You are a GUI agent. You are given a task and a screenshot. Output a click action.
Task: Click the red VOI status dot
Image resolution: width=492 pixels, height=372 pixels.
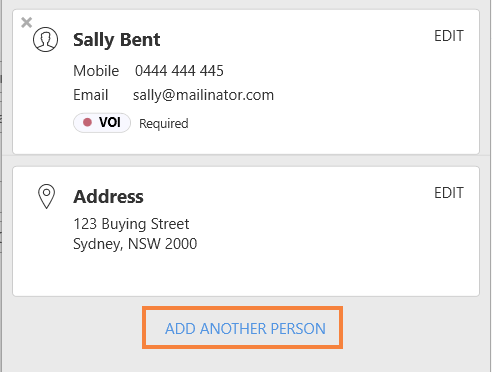pyautogui.click(x=87, y=122)
